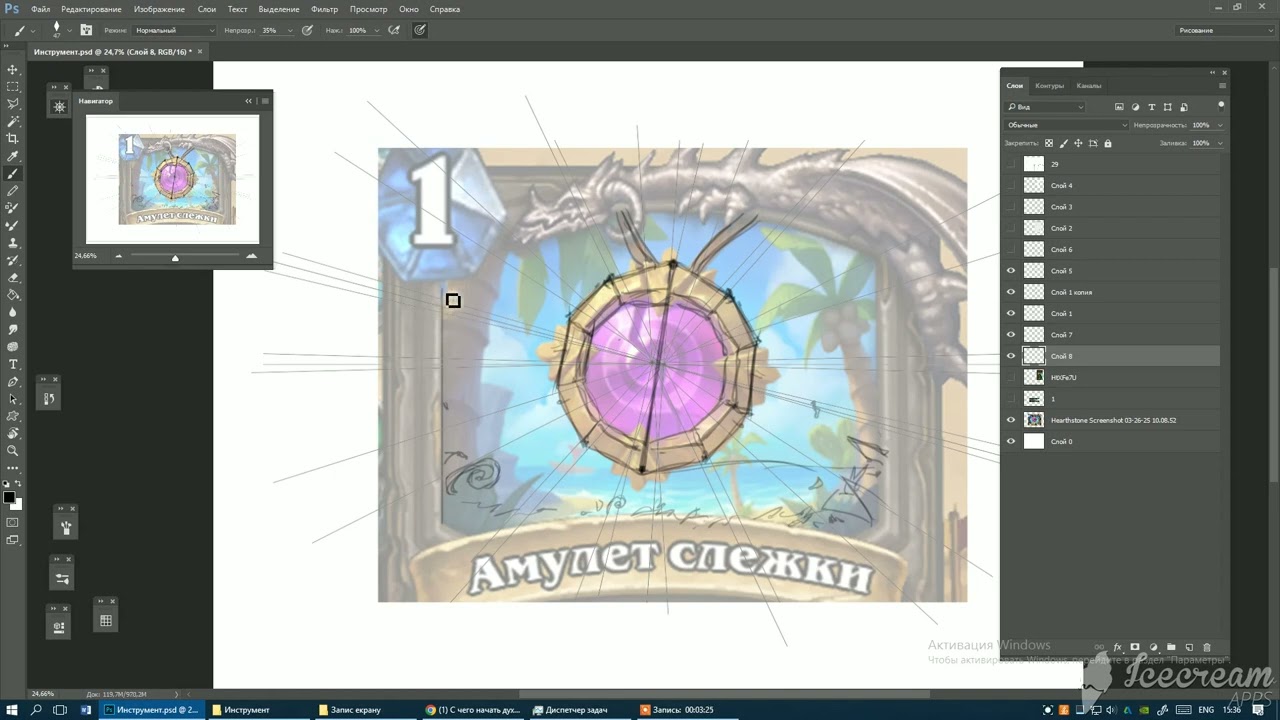The width and height of the screenshot is (1280, 720).
Task: Open the Chrome window in the taskbar
Action: pos(471,710)
